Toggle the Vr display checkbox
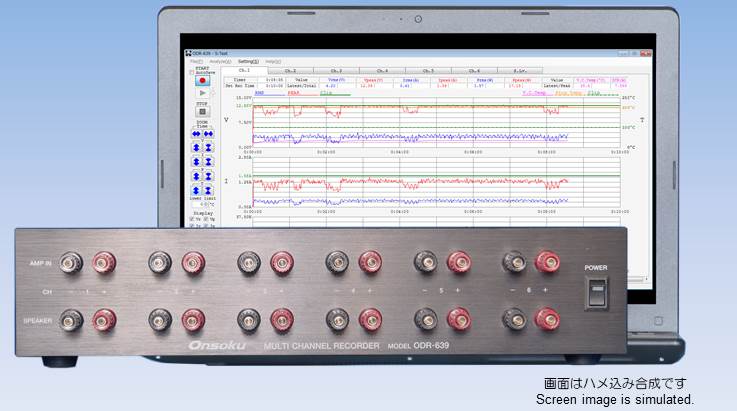Screen dimensions: 737x411 (x=192, y=219)
